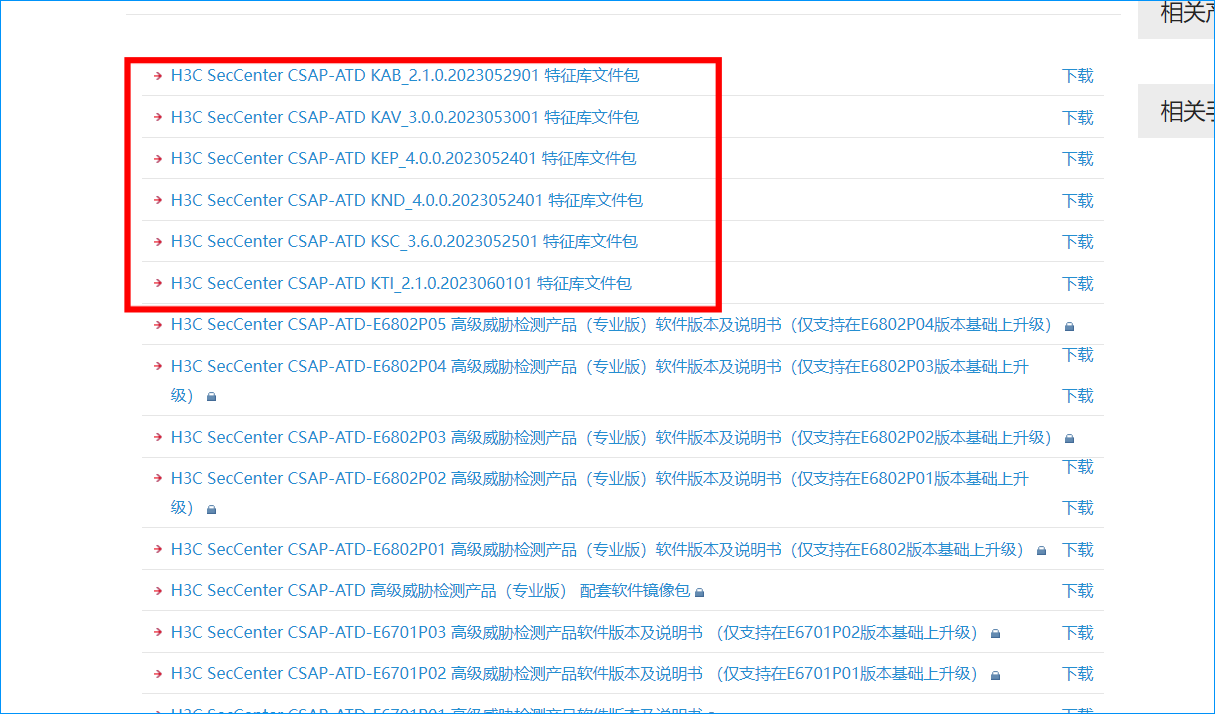
Task: Open the KTI_2.1.0.2023060101 特征库文件包 link
Action: pos(401,283)
